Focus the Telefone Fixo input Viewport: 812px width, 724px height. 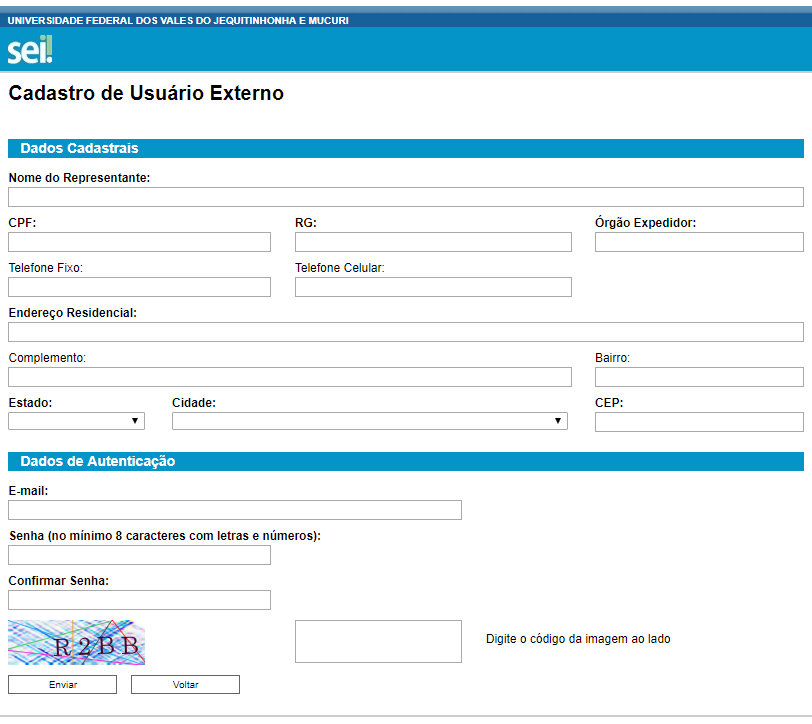coord(139,287)
